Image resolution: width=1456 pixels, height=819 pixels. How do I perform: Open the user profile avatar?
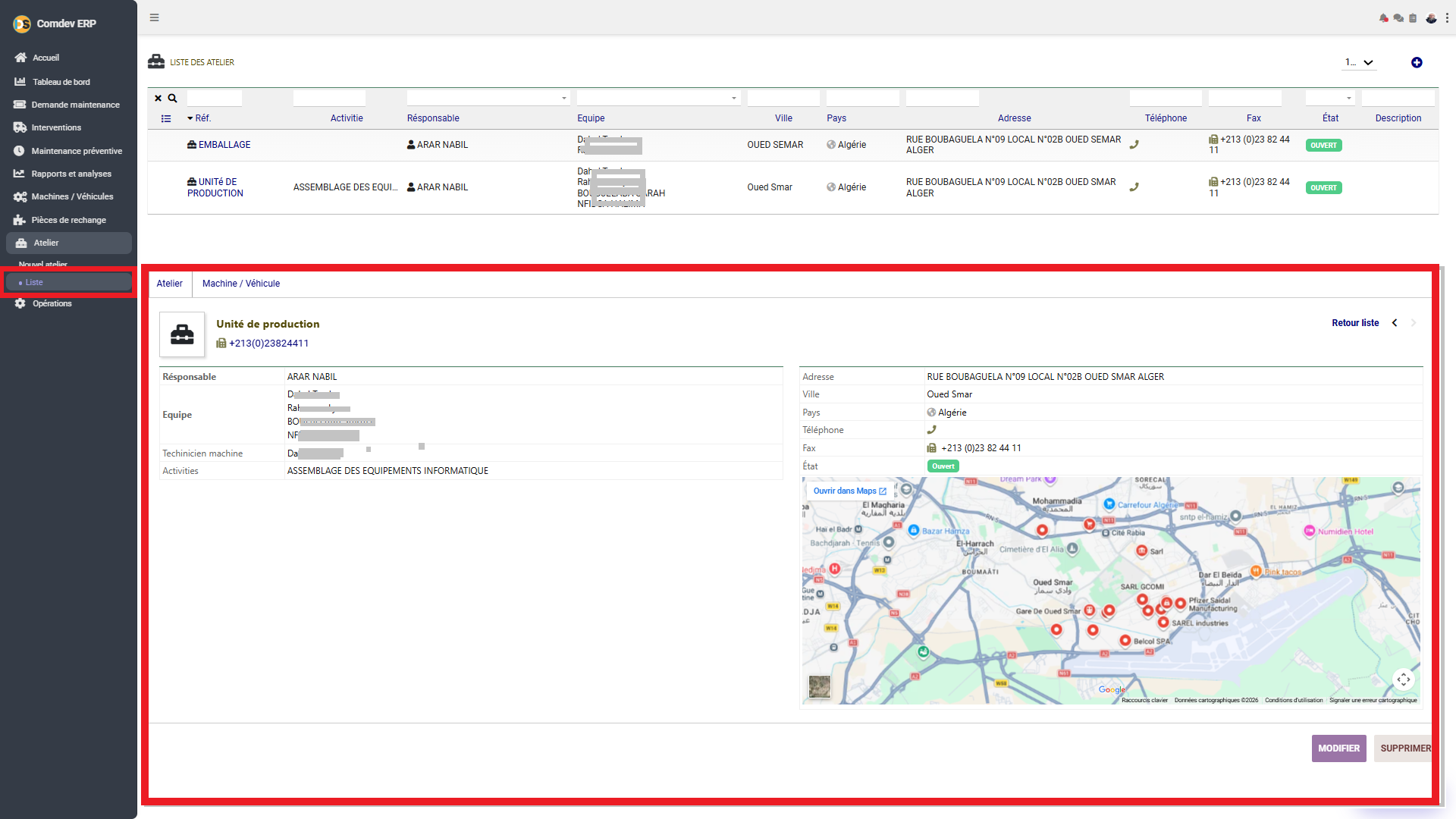coord(1431,18)
